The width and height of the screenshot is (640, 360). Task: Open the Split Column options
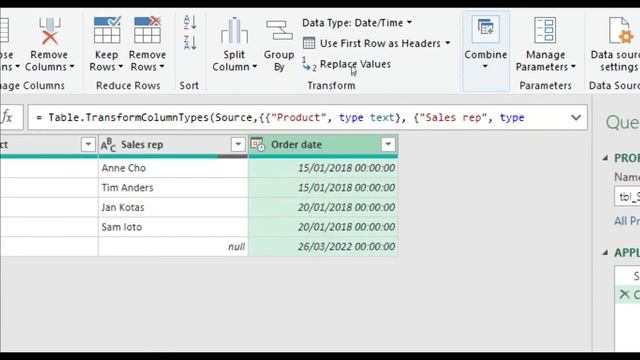point(234,44)
